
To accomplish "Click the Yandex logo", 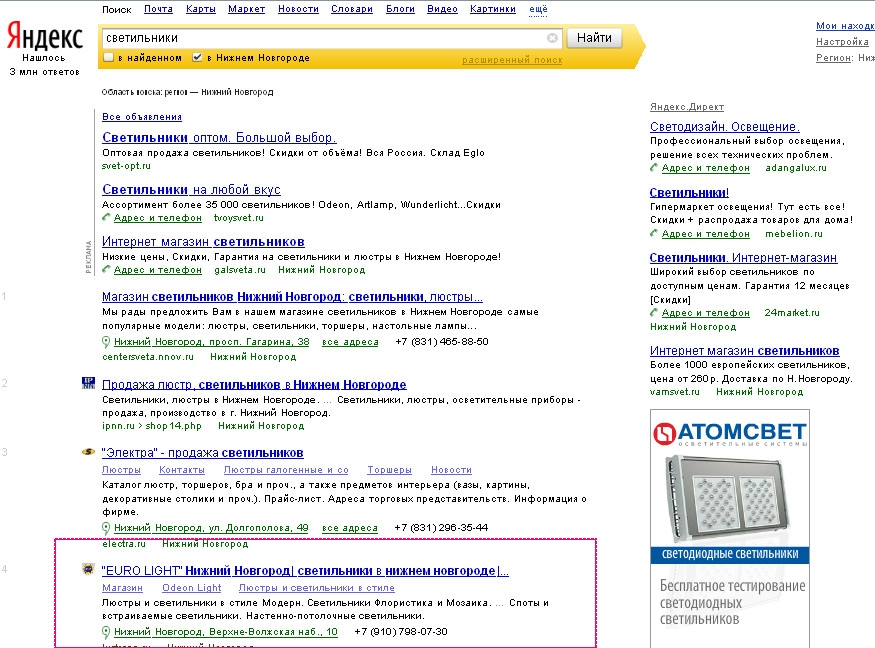I will coord(45,36).
